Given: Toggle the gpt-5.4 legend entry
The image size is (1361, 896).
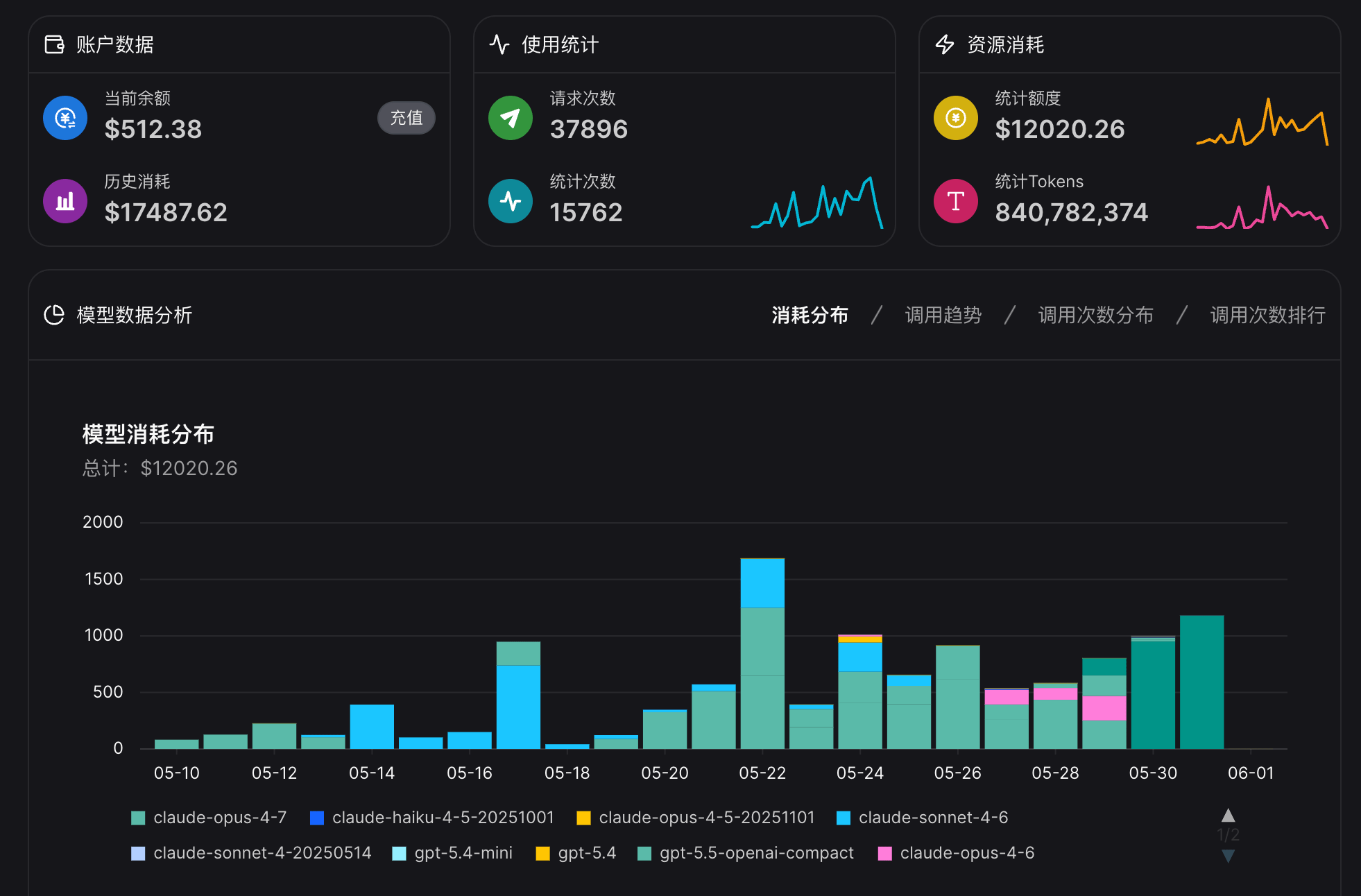Looking at the screenshot, I should tap(576, 853).
